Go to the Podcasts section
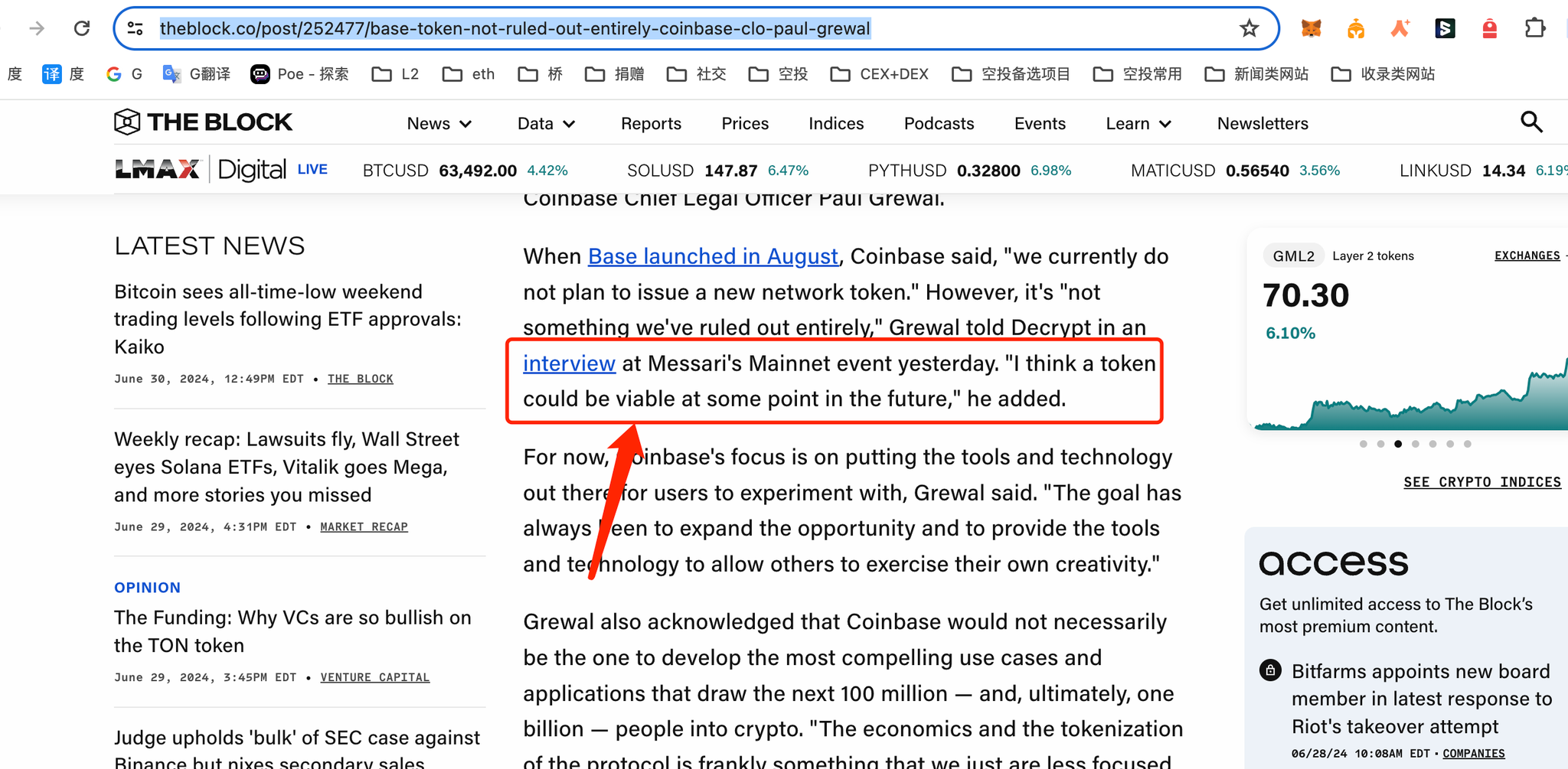Viewport: 1568px width, 769px height. click(939, 124)
